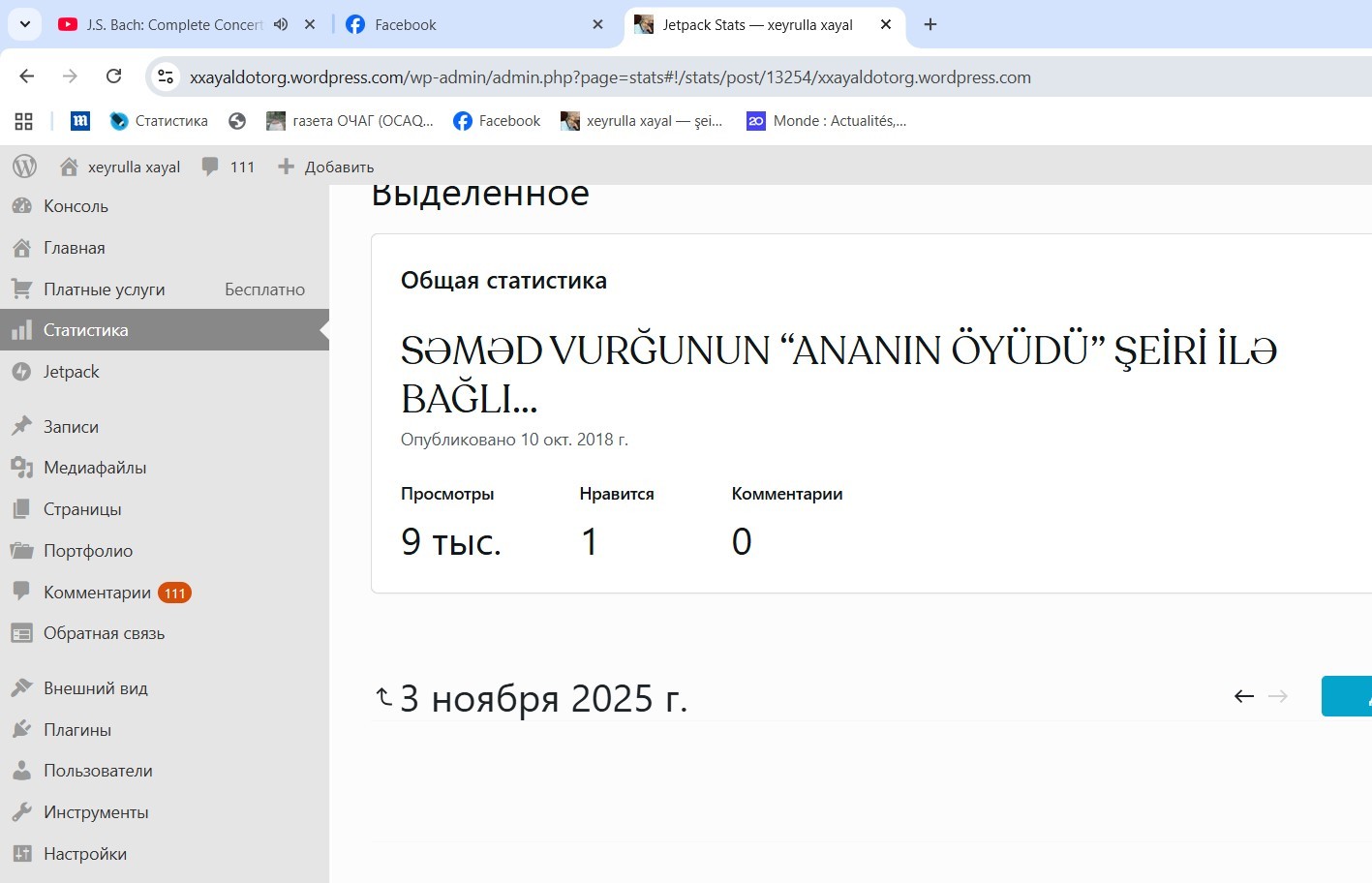Screen dimensions: 1372x883
Task: Open a new browser tab
Action: [930, 25]
